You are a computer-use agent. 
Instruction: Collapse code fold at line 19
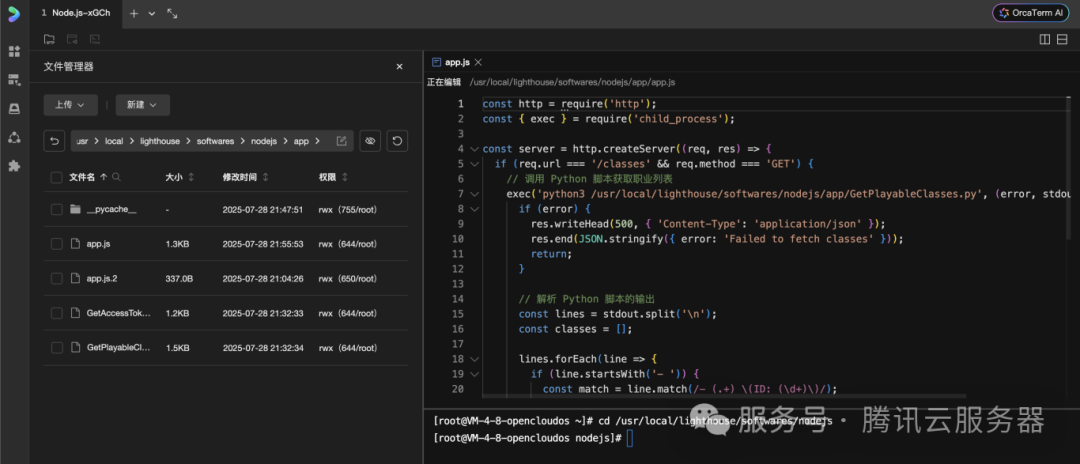[474, 374]
